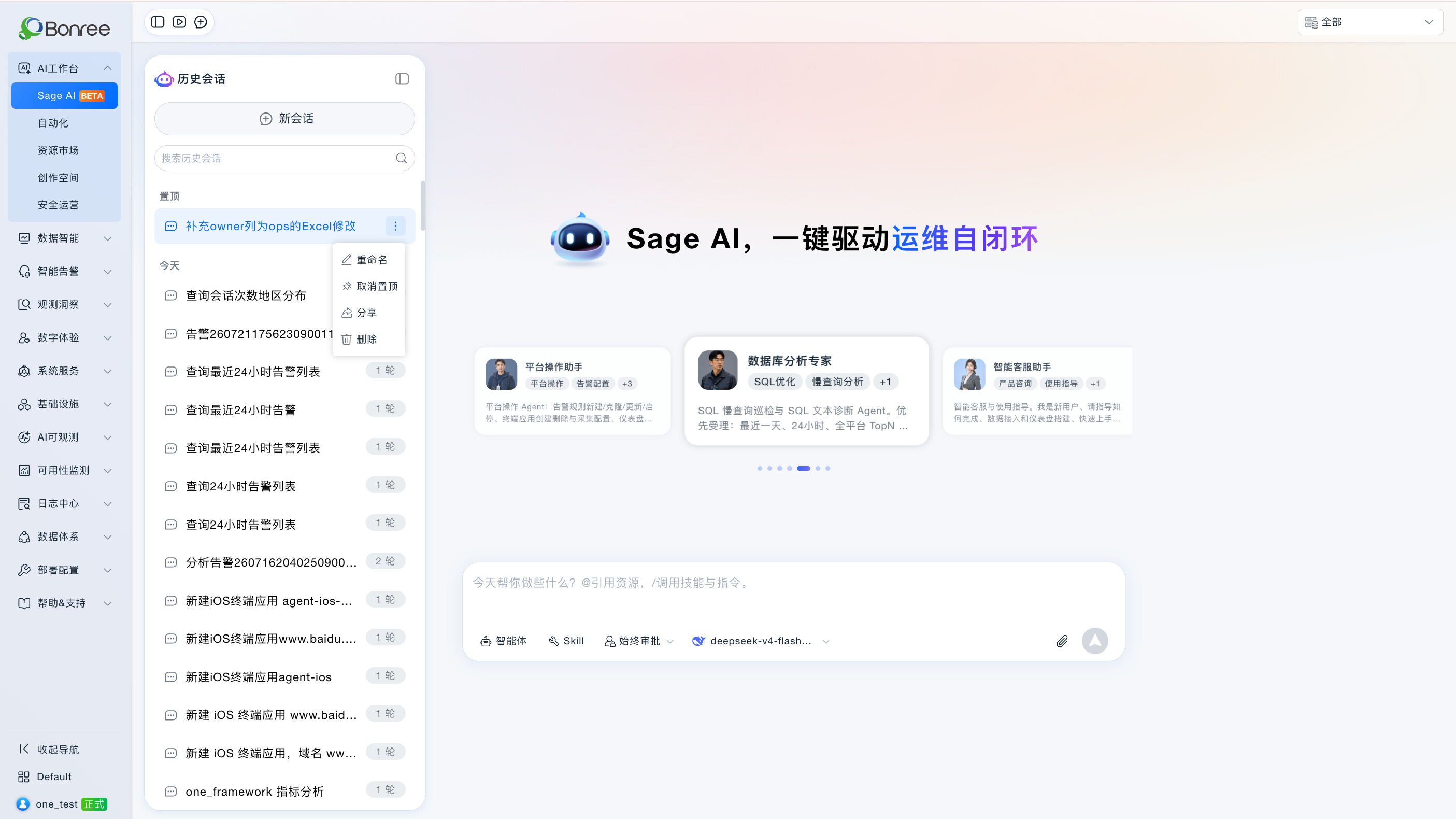The image size is (1456, 819).
Task: Open conversation one_framework 指标分析
Action: click(x=284, y=792)
